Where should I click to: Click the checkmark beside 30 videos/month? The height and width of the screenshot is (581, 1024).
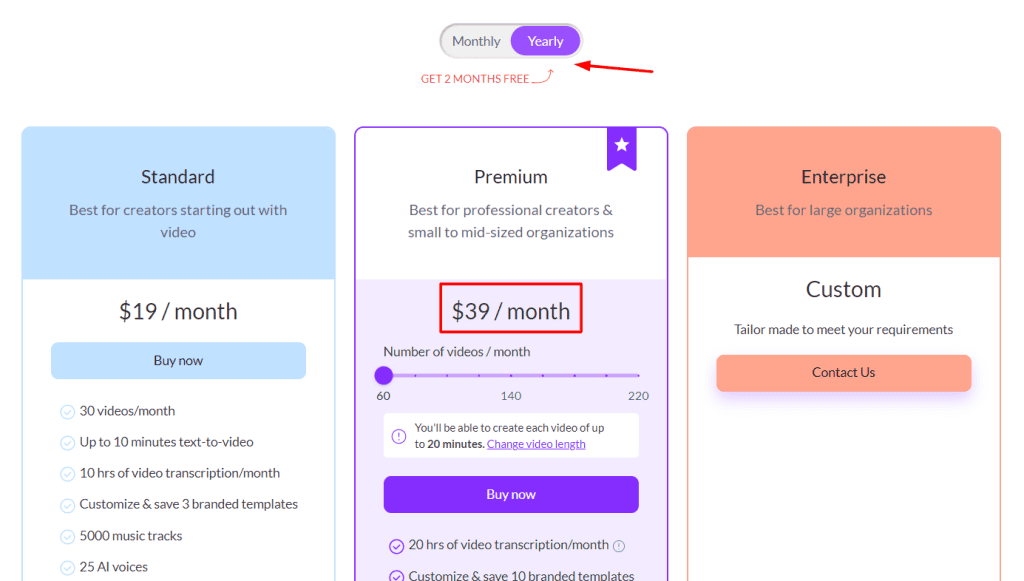tap(66, 411)
